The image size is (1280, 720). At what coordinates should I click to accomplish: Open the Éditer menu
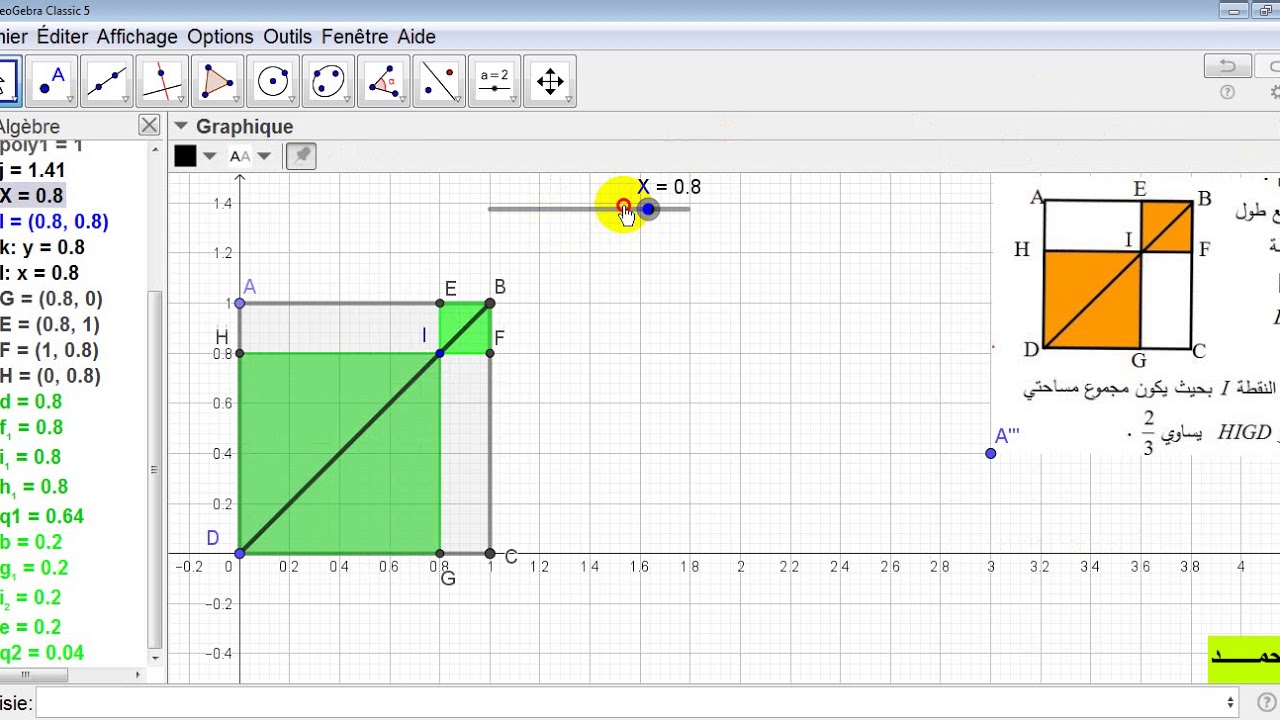click(x=64, y=36)
